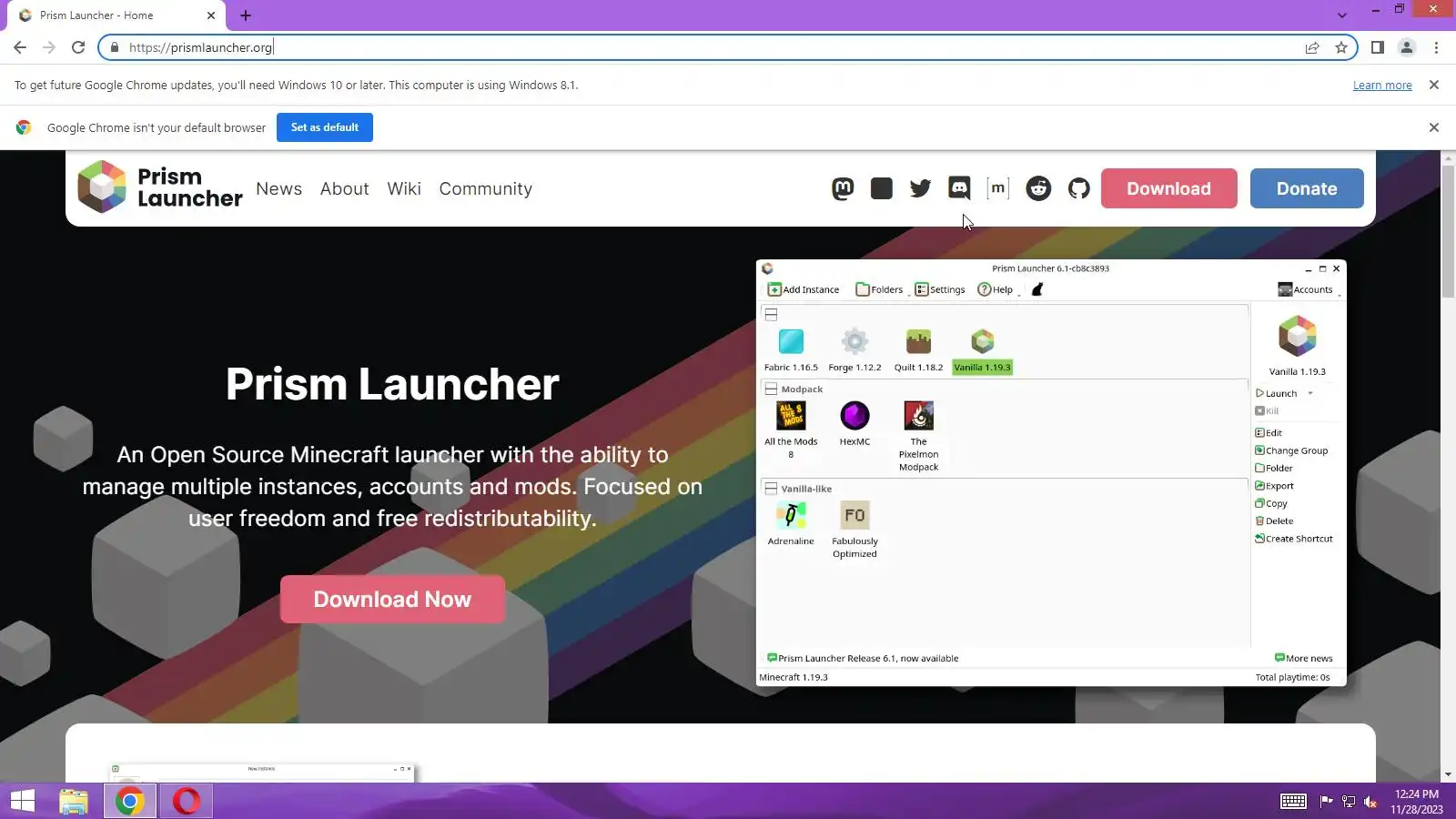Dismiss the Windows 8.1 update notice

(x=1434, y=85)
